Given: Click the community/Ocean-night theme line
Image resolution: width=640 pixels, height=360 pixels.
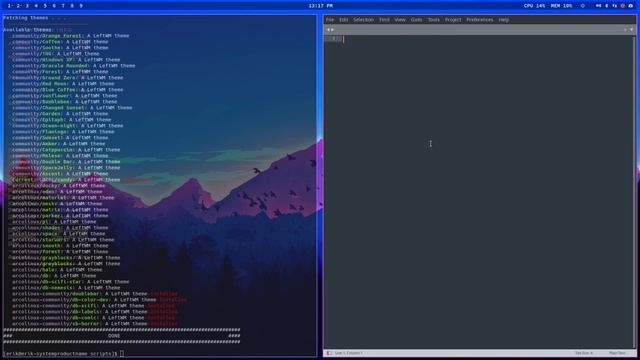Looking at the screenshot, I should (x=67, y=126).
